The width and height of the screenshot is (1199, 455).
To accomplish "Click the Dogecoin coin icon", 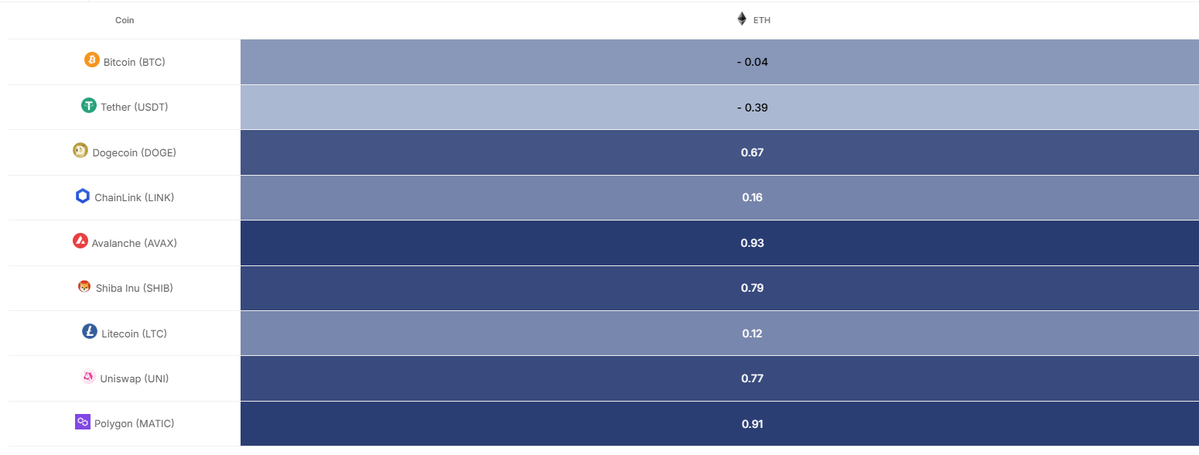I will pyautogui.click(x=81, y=151).
